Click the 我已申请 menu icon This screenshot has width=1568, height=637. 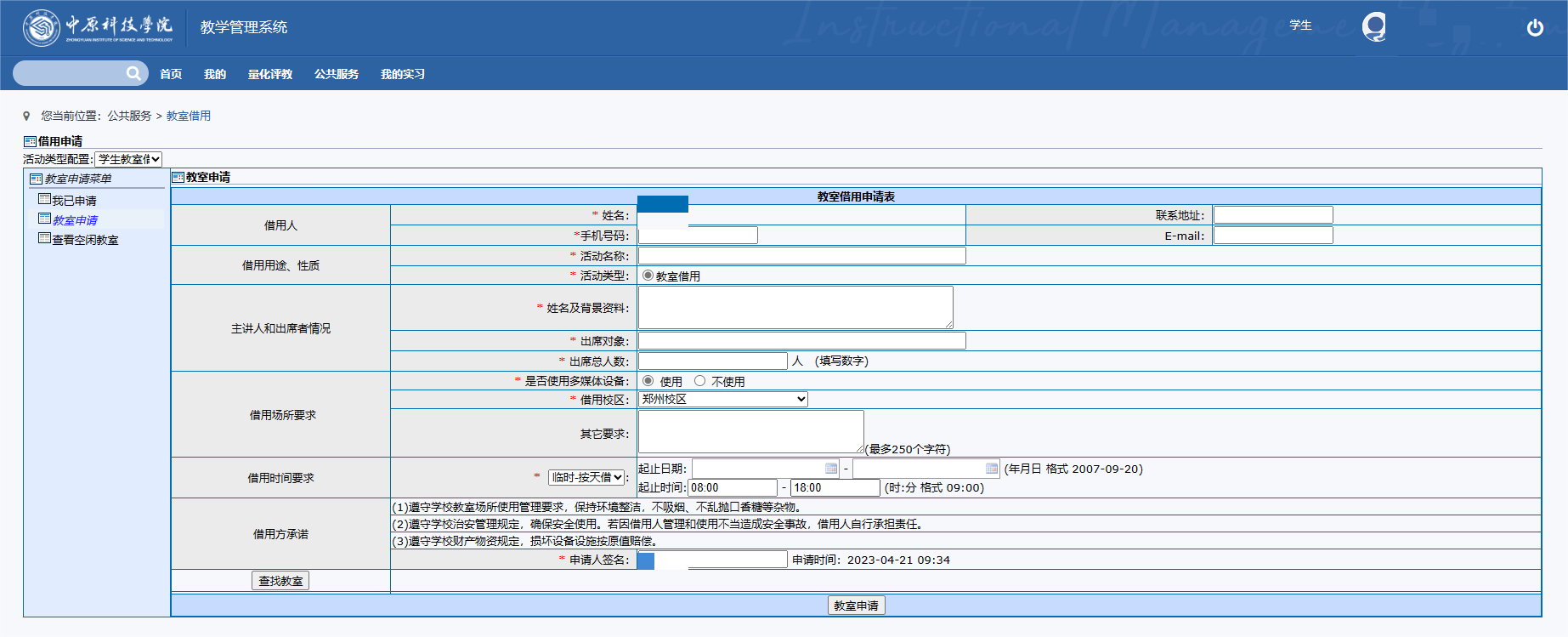(x=44, y=199)
